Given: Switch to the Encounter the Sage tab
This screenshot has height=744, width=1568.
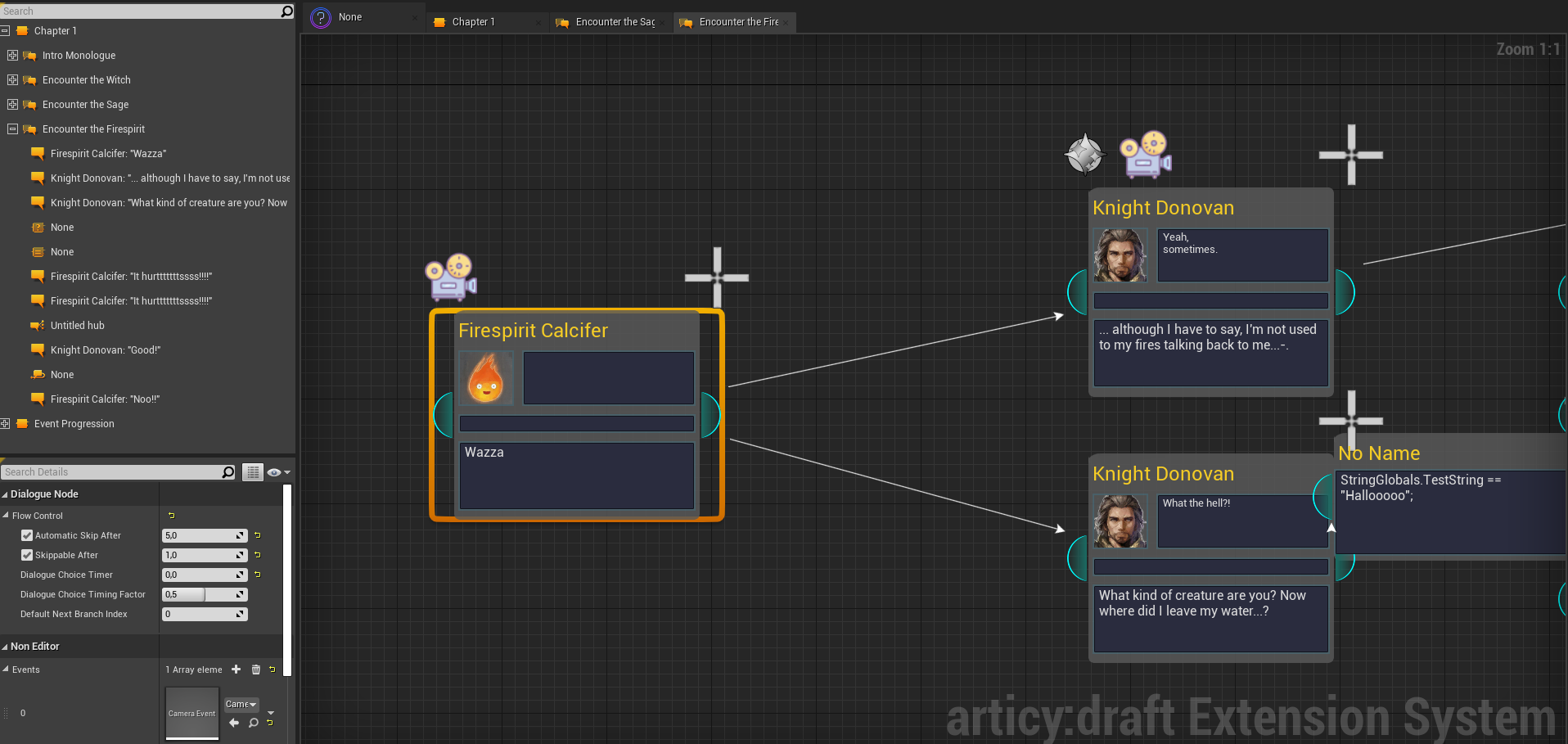Looking at the screenshot, I should [x=610, y=22].
